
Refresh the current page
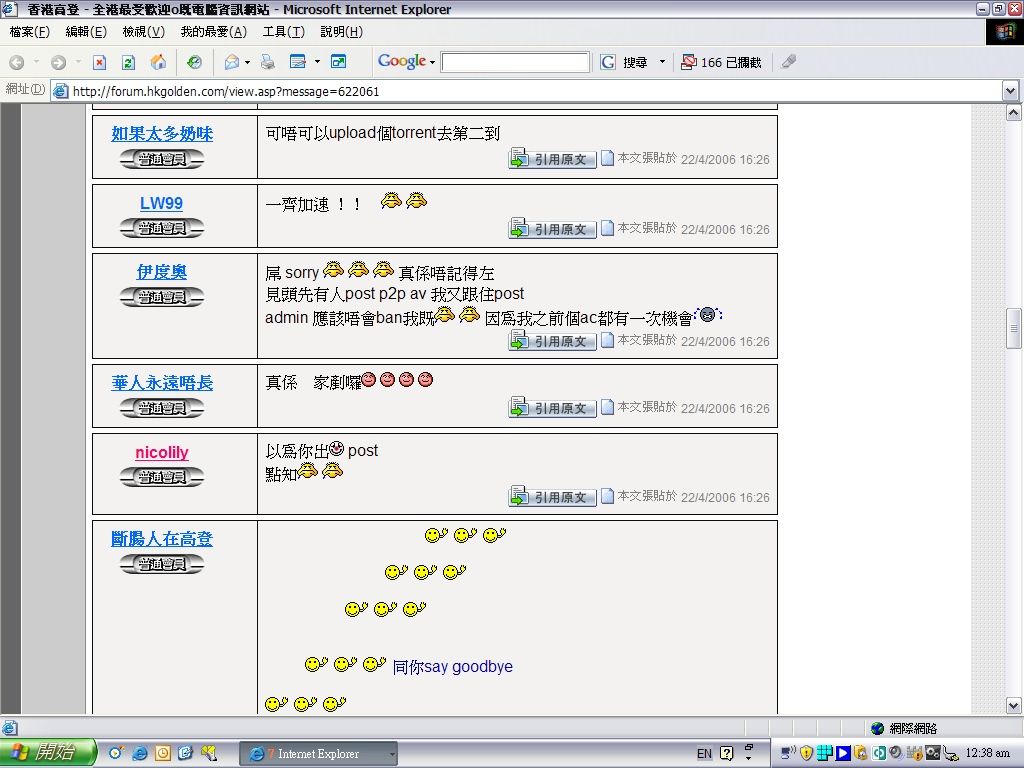pyautogui.click(x=128, y=62)
